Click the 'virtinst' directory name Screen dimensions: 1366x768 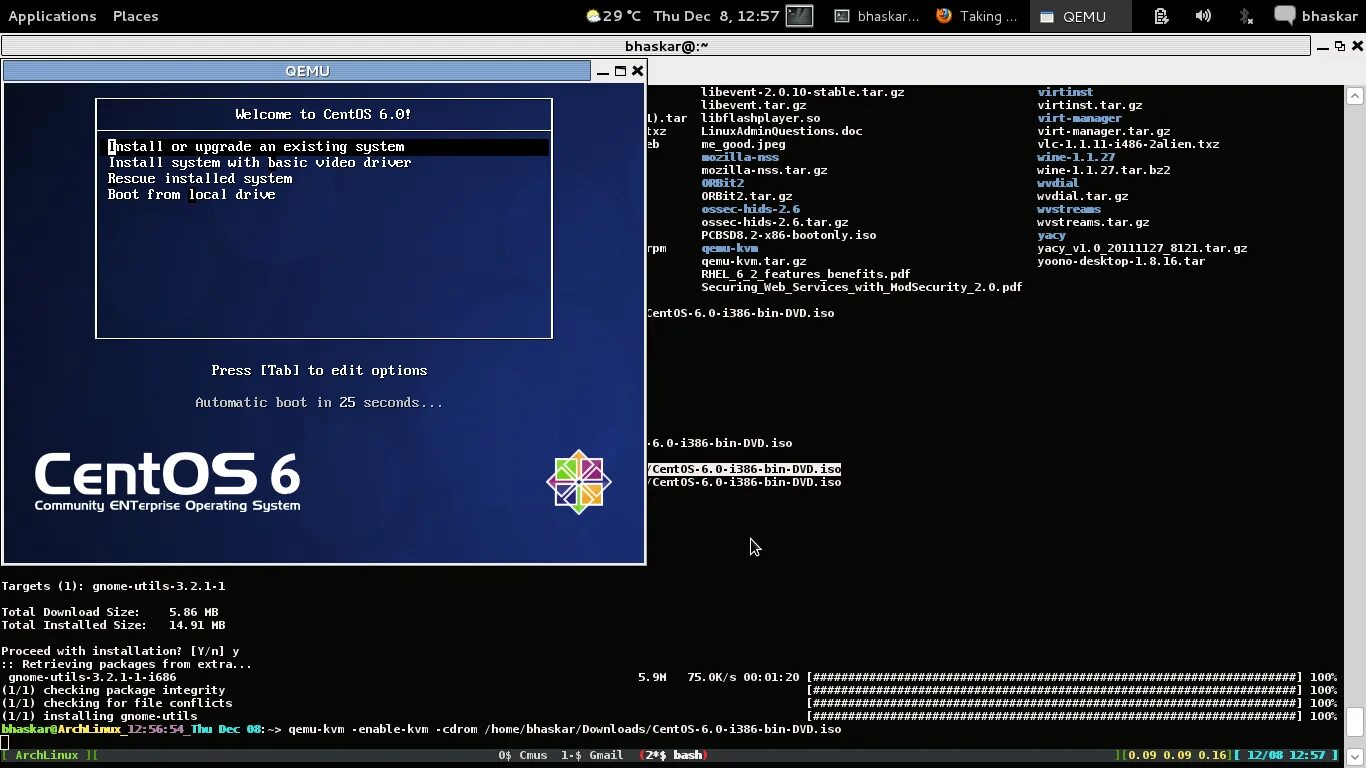pyautogui.click(x=1065, y=92)
